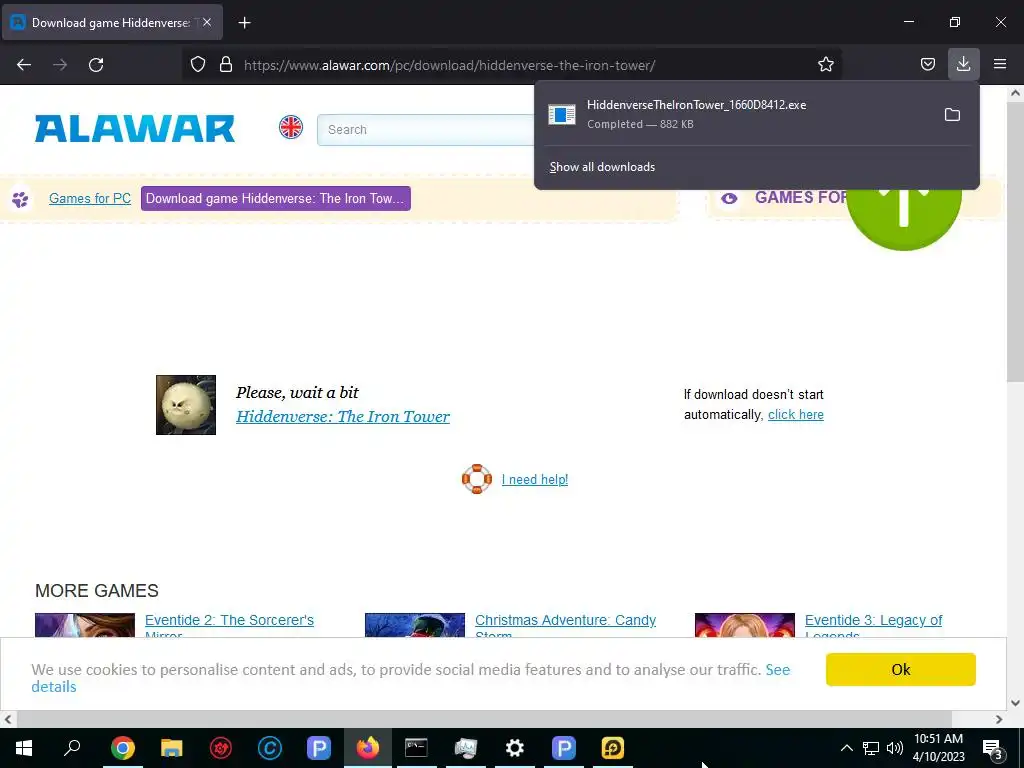Image resolution: width=1024 pixels, height=768 pixels.
Task: Open the command prompt taskbar icon
Action: pyautogui.click(x=417, y=748)
